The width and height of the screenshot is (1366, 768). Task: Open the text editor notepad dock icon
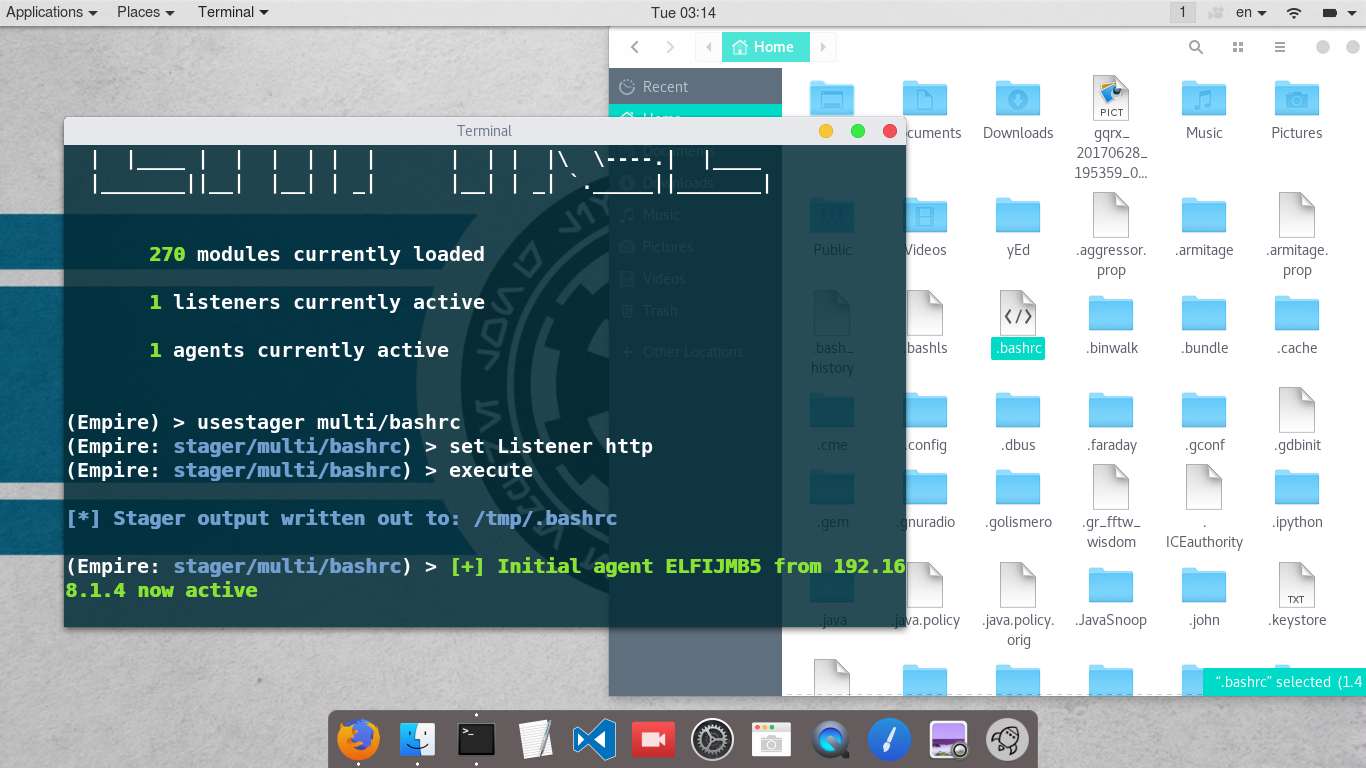pyautogui.click(x=535, y=740)
